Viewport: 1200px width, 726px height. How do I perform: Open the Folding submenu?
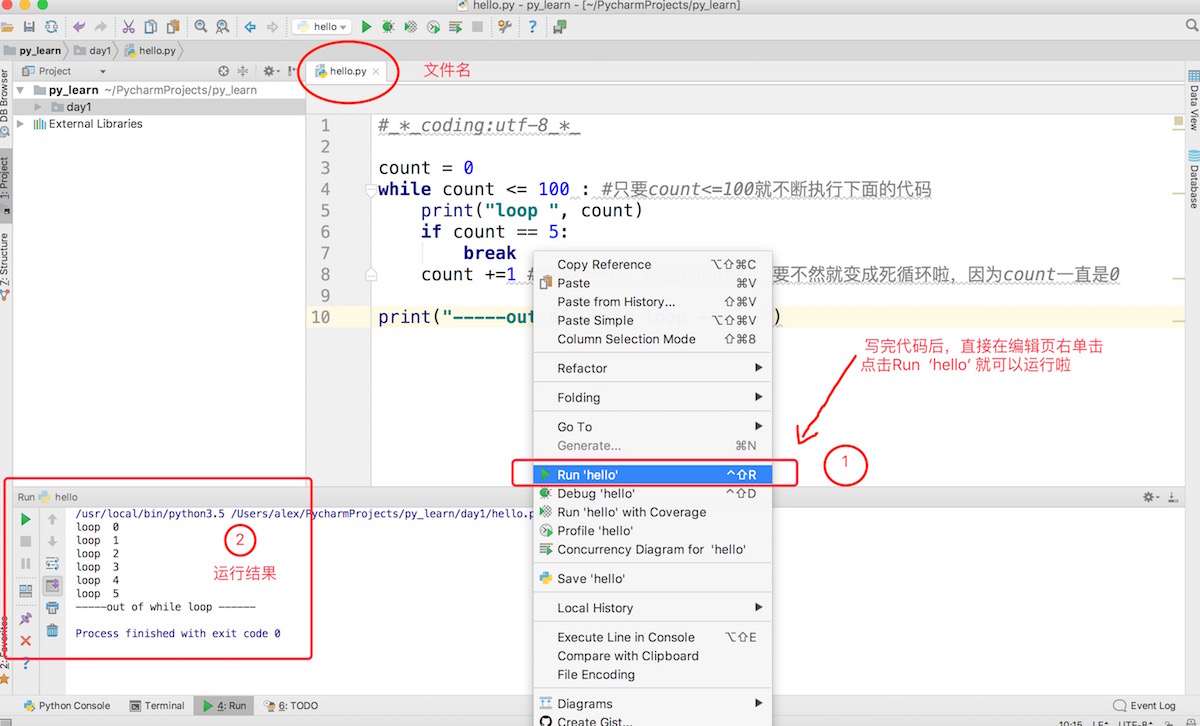(x=653, y=397)
